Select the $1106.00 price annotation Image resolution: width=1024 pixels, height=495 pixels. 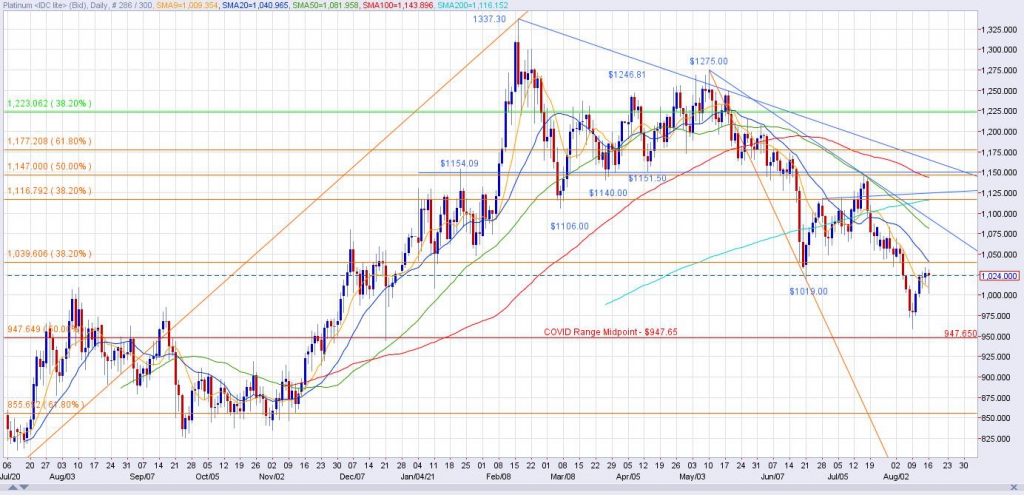(569, 226)
